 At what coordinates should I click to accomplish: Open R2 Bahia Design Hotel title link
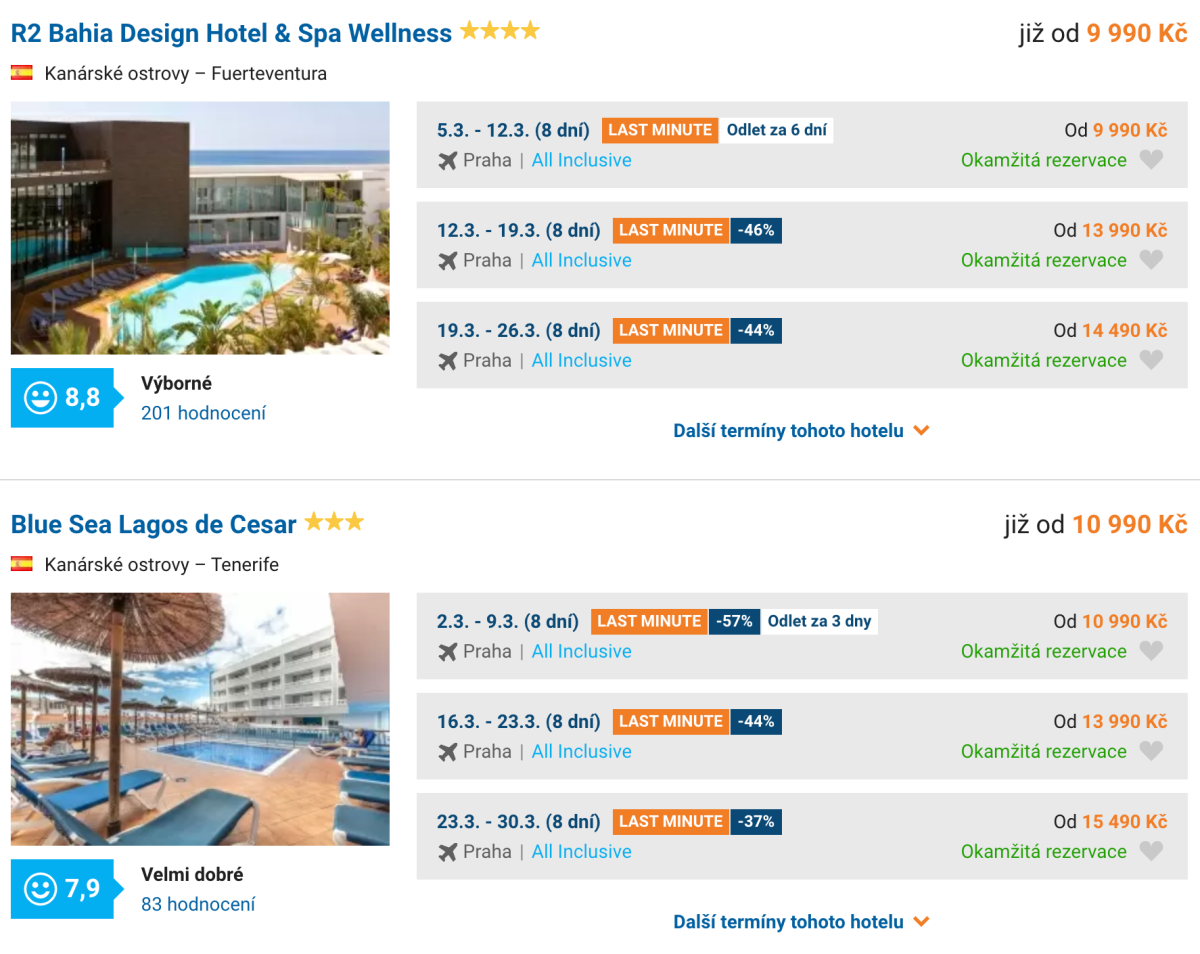tap(231, 33)
